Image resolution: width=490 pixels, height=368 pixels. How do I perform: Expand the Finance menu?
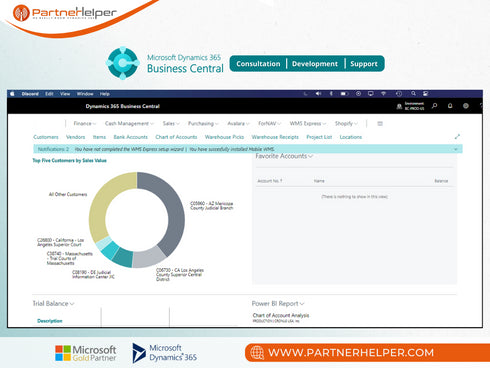click(x=85, y=123)
